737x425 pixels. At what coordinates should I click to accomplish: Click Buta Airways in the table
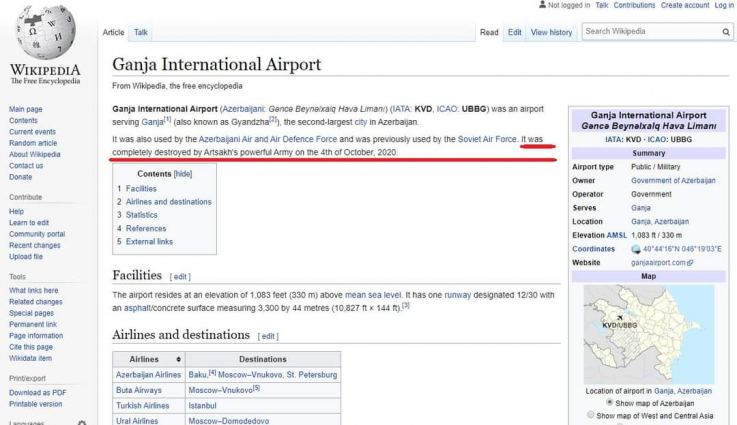[138, 390]
